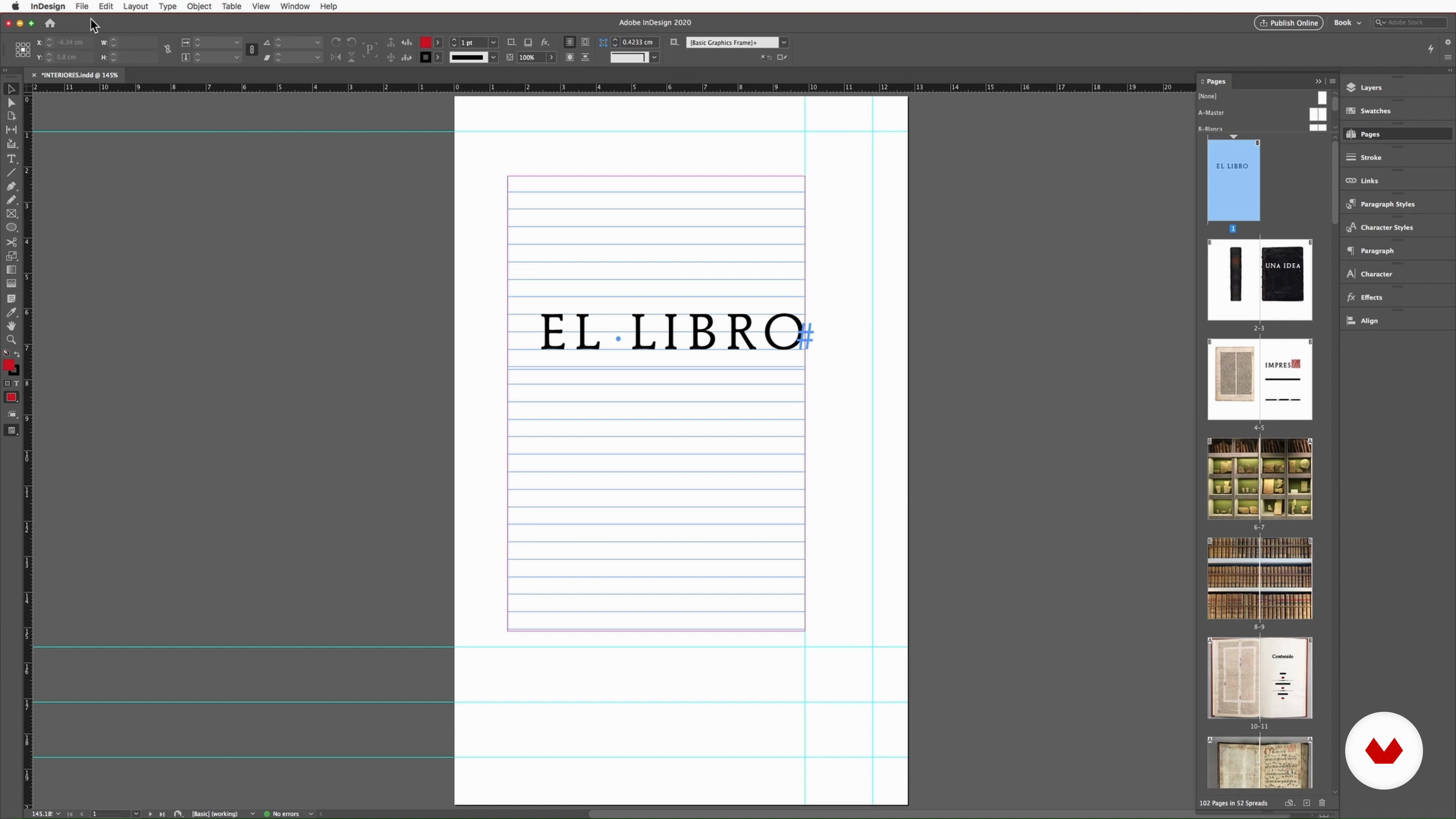Select the Eyedropper tool
1456x819 pixels.
coord(11,312)
